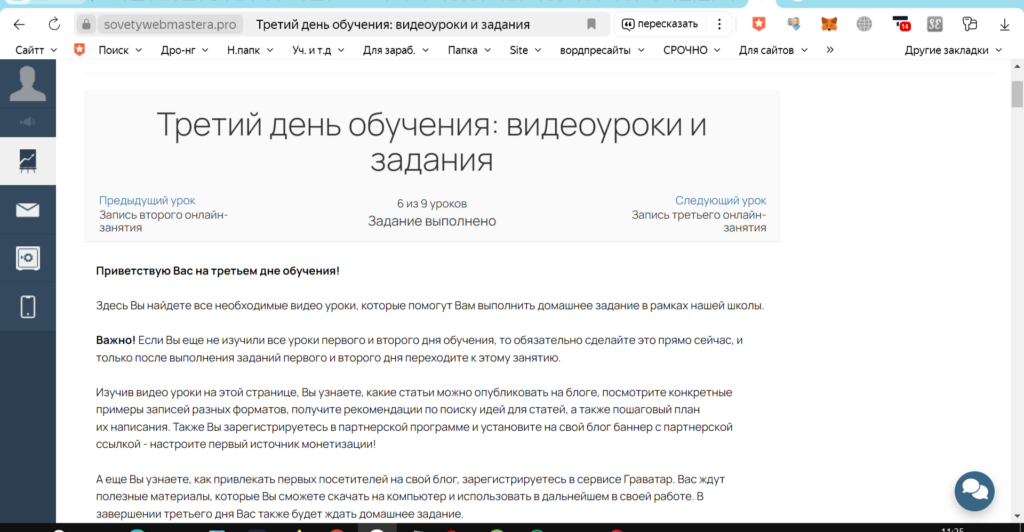
Task: Click the gray globe extension icon
Action: pyautogui.click(x=864, y=24)
